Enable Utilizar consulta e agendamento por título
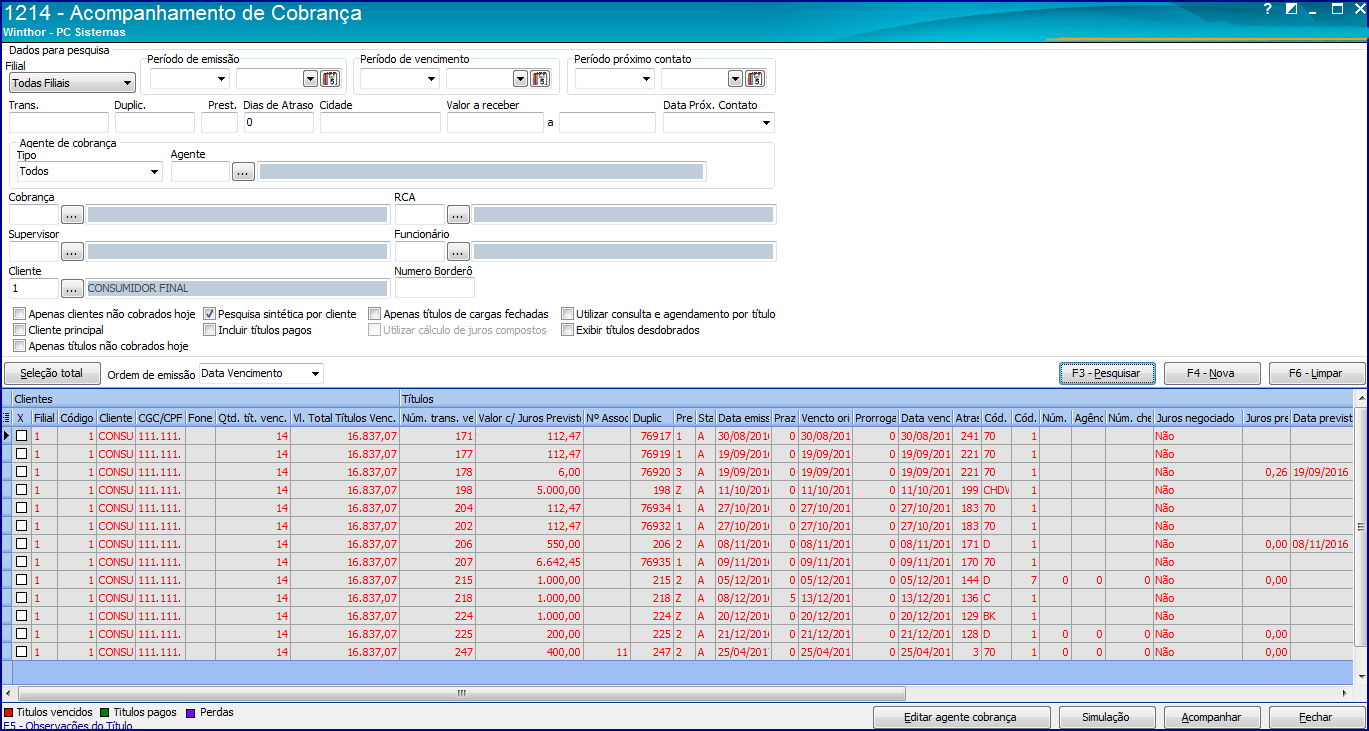 point(568,314)
